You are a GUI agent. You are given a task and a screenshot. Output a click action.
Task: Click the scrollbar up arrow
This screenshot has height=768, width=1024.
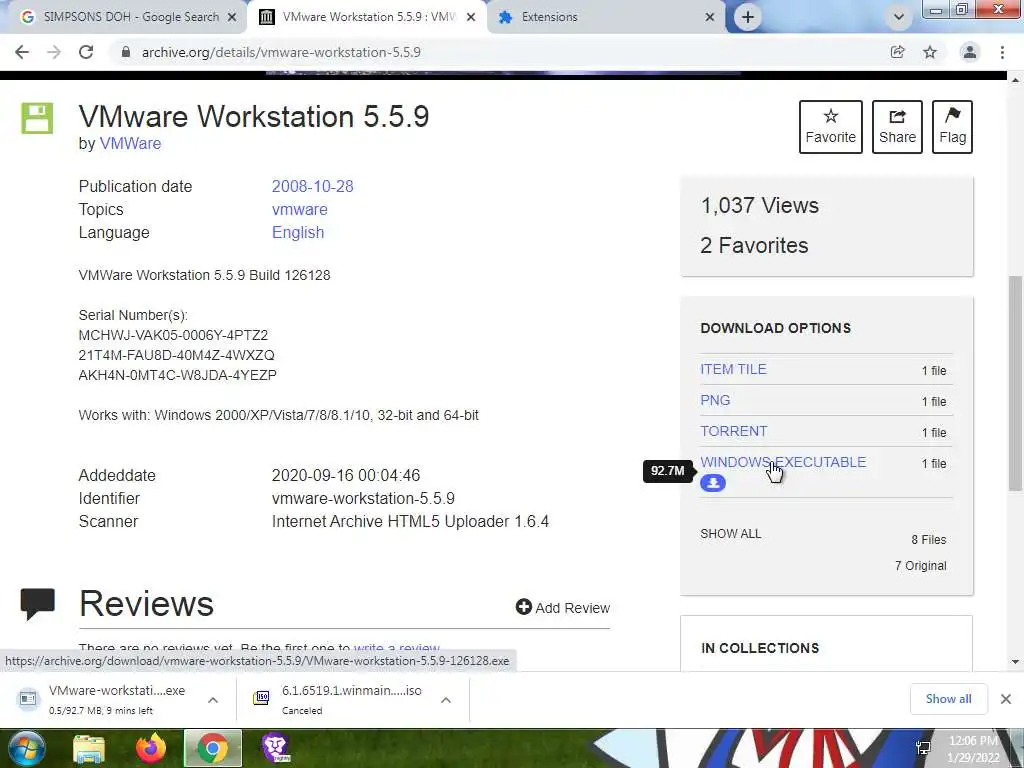coord(1015,80)
